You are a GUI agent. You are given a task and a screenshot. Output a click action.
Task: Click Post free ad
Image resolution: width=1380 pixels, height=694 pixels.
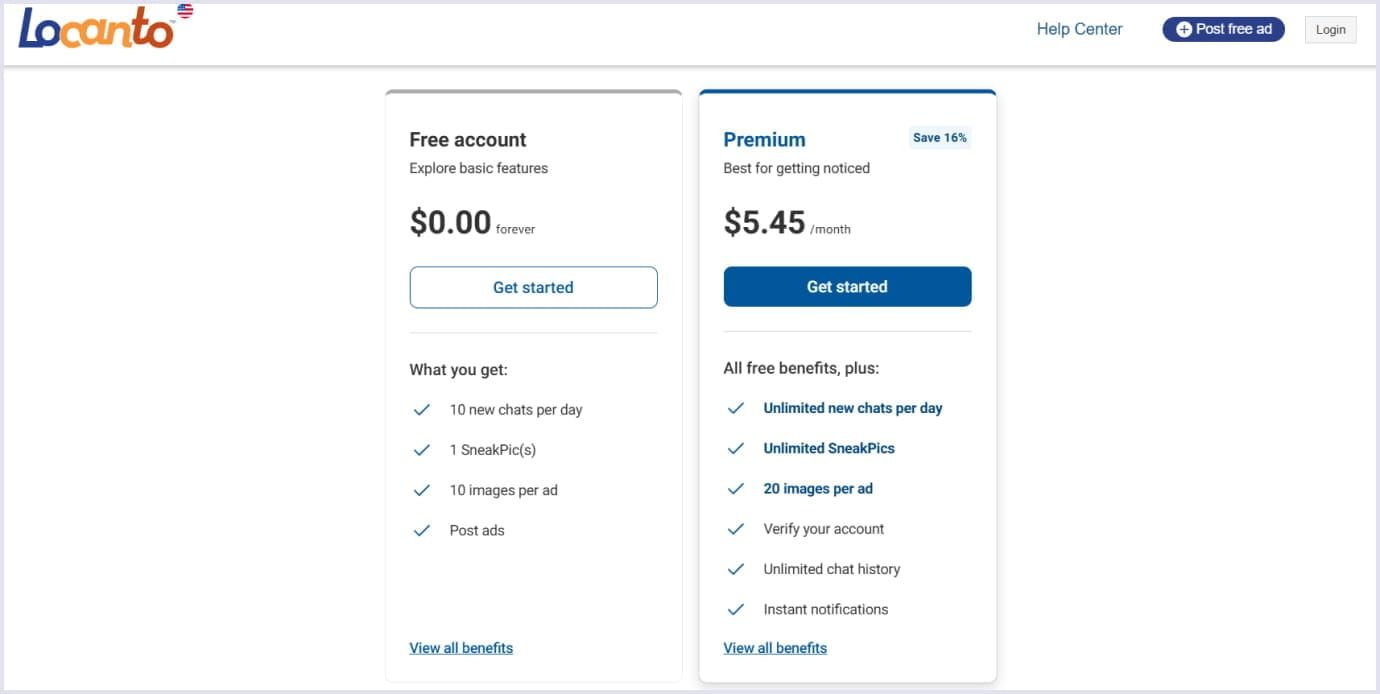point(1223,29)
